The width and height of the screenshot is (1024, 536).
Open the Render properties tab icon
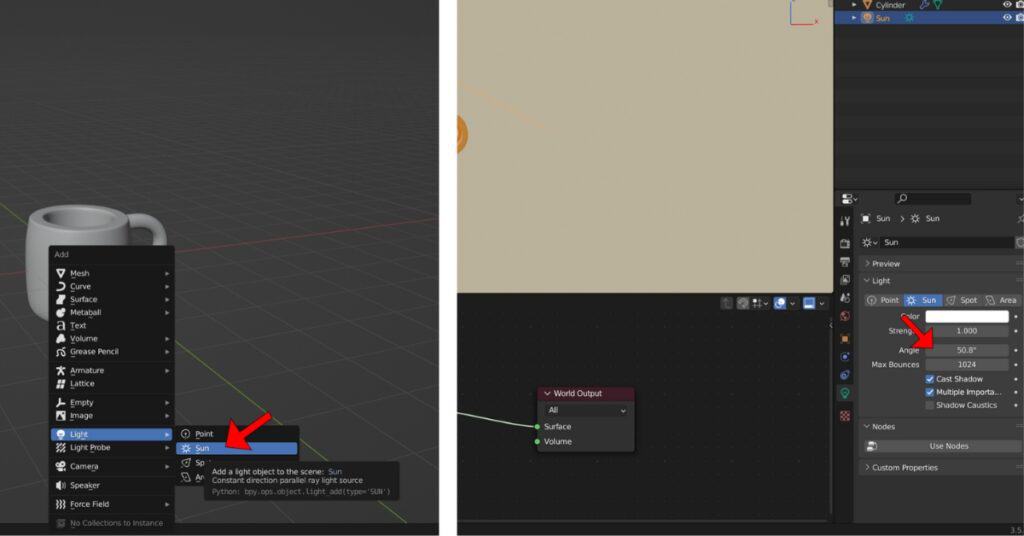pos(845,243)
